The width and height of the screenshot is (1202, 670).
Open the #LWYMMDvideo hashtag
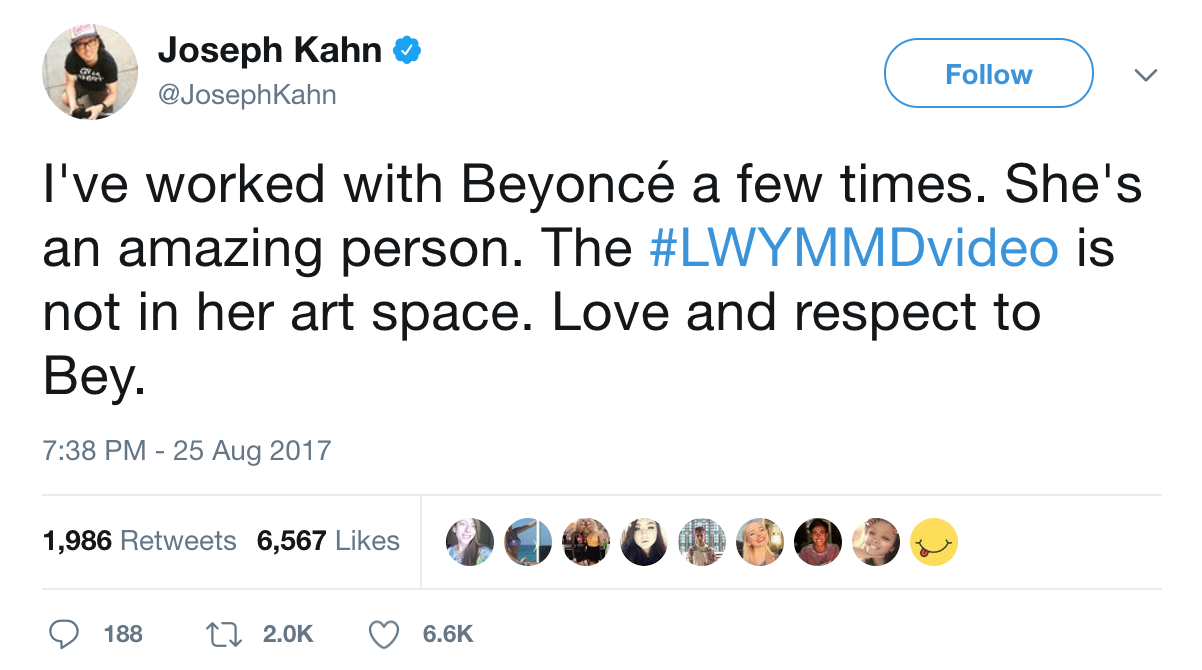[853, 248]
